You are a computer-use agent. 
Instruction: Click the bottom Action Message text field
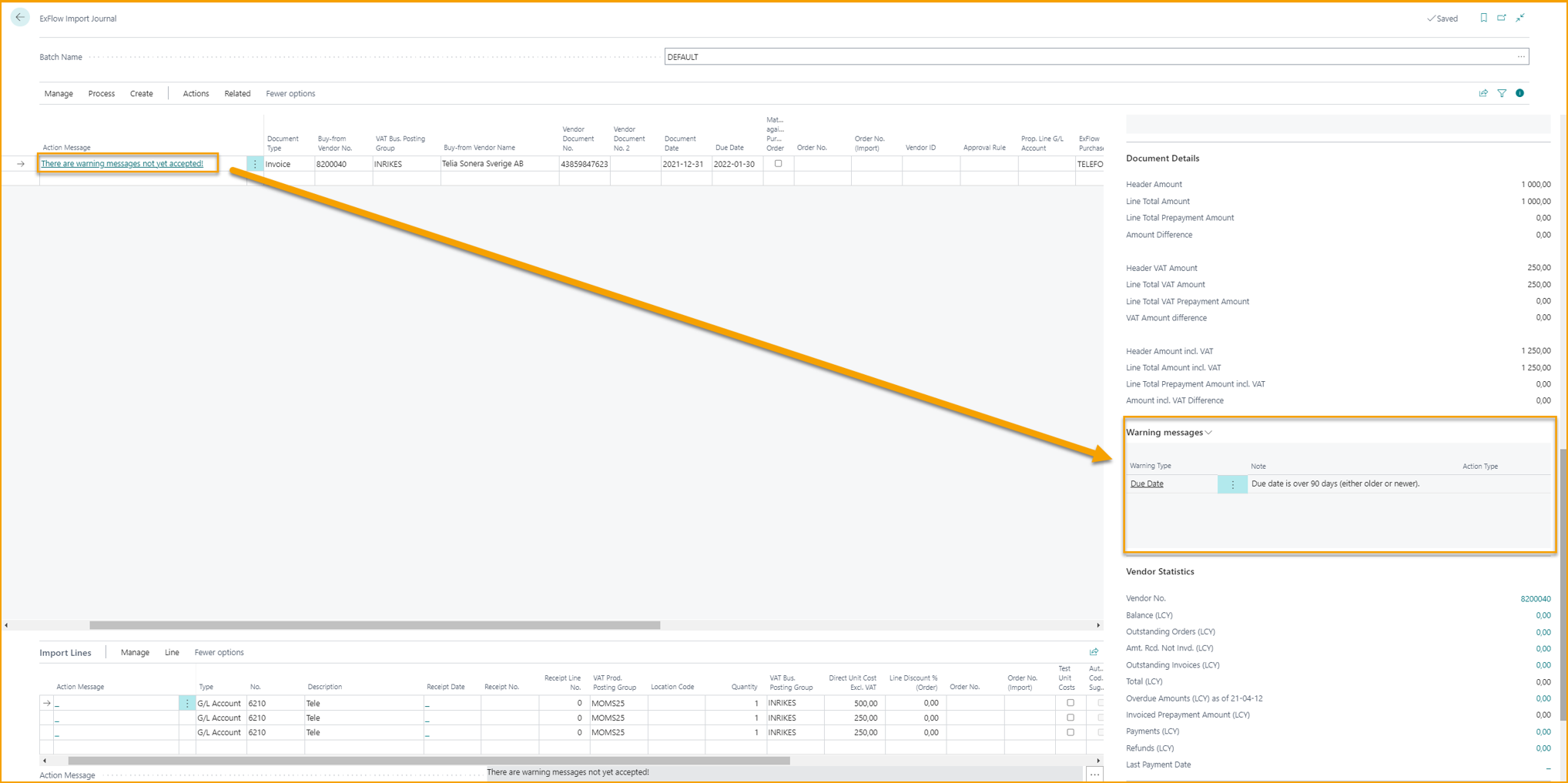(x=784, y=773)
